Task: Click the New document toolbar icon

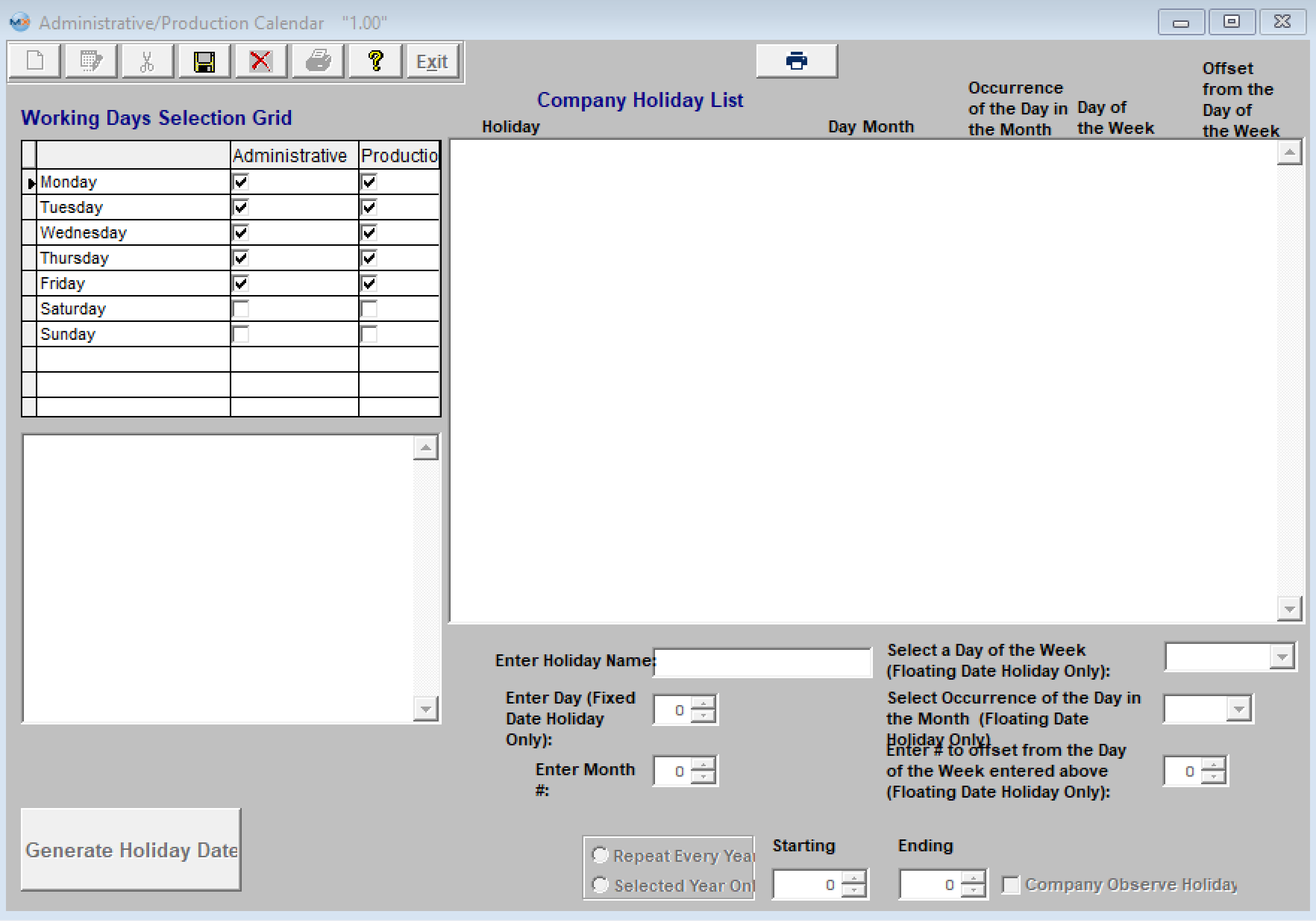Action: [x=35, y=61]
